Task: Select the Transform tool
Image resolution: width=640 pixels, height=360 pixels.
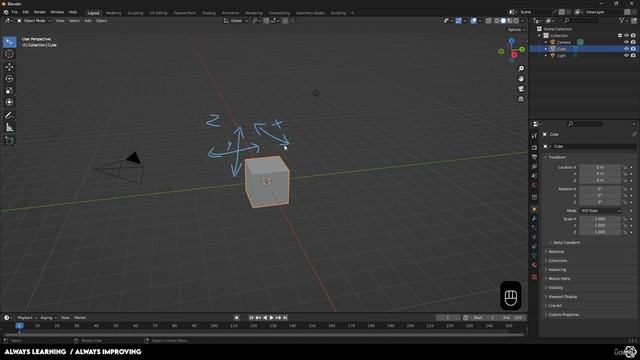Action: click(9, 102)
